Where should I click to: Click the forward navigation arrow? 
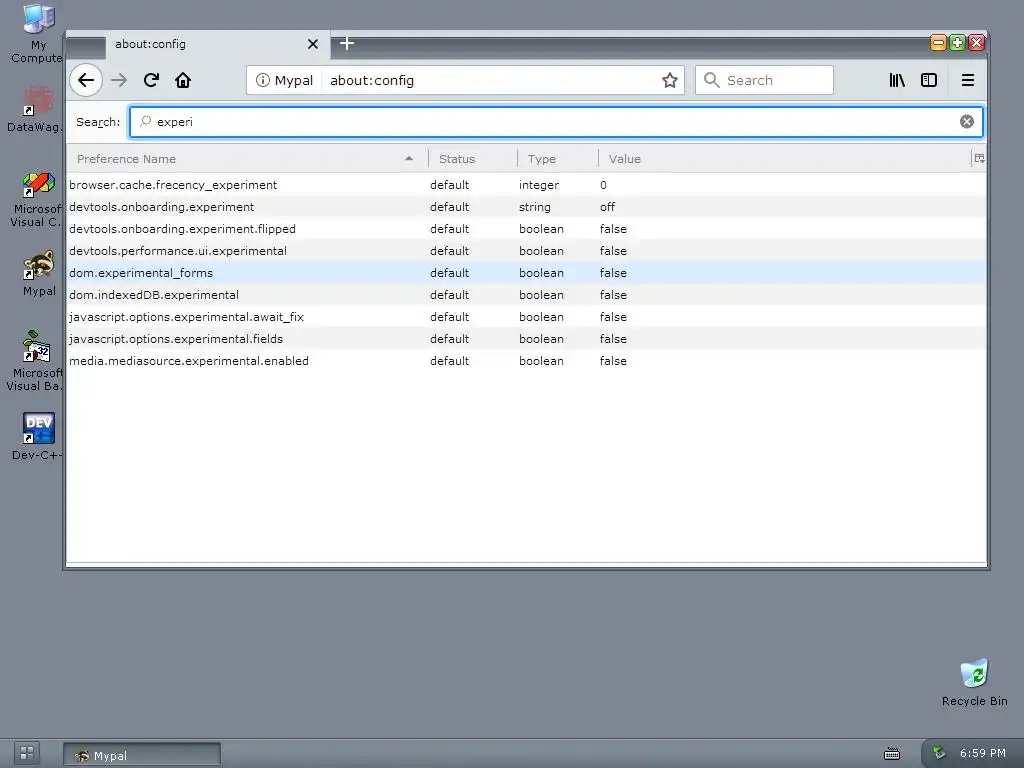tap(119, 80)
